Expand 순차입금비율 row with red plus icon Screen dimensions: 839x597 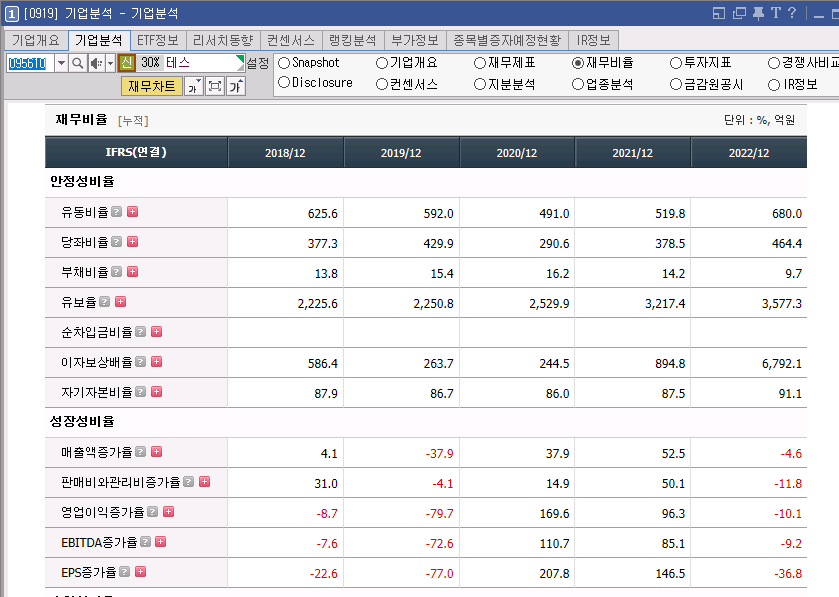[156, 332]
